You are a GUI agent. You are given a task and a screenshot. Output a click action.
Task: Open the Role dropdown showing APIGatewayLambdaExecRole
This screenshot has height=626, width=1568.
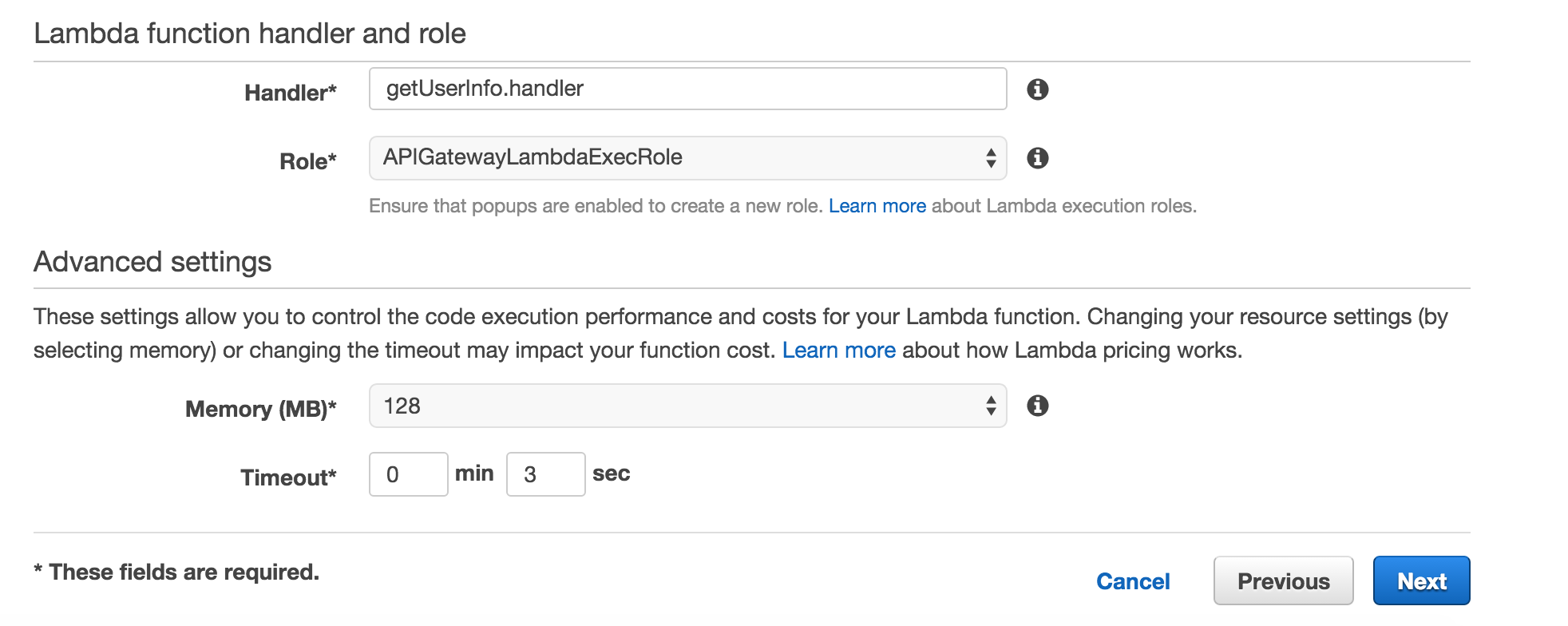[x=687, y=158]
